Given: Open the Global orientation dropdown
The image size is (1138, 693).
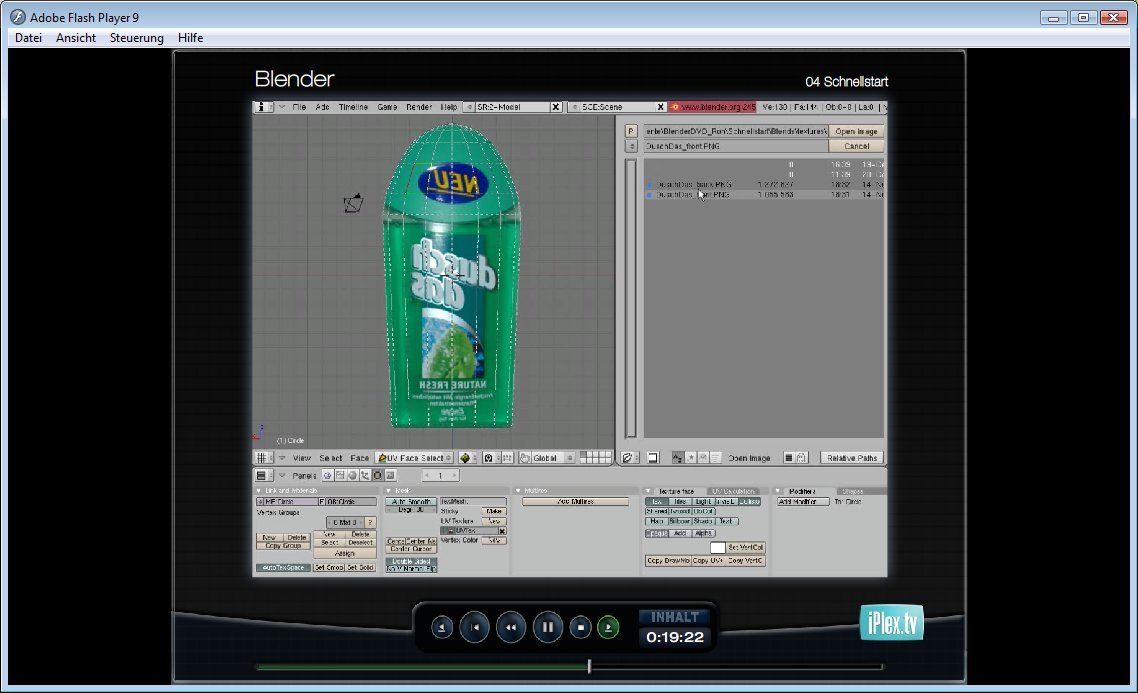Looking at the screenshot, I should point(552,458).
